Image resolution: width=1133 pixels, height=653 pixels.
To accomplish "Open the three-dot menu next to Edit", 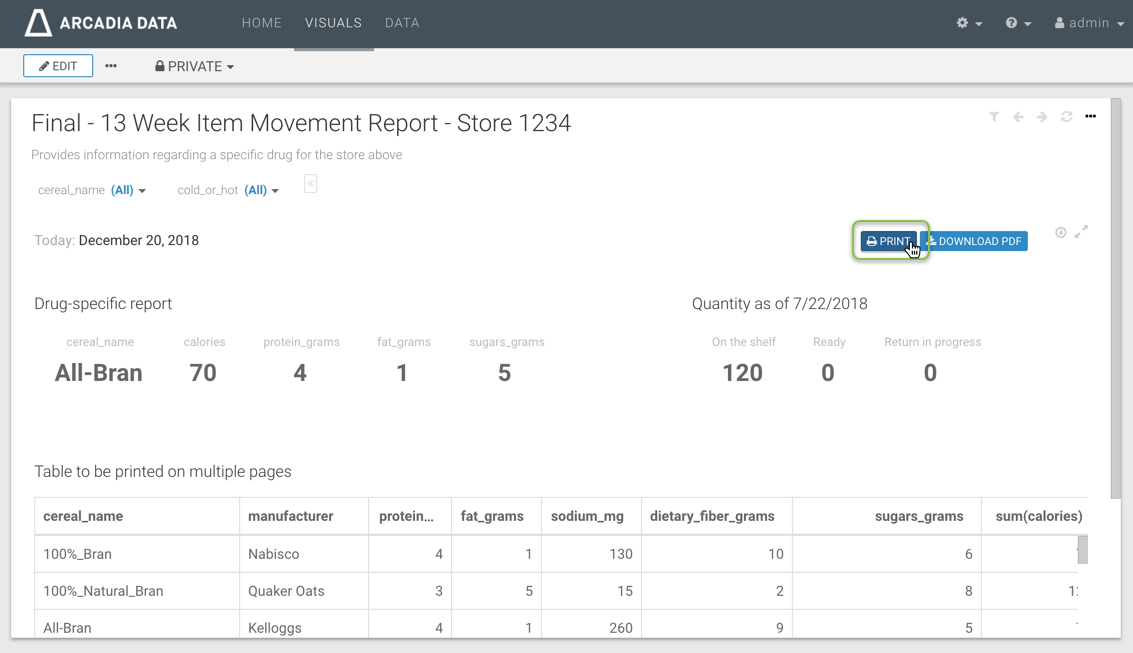I will point(111,66).
